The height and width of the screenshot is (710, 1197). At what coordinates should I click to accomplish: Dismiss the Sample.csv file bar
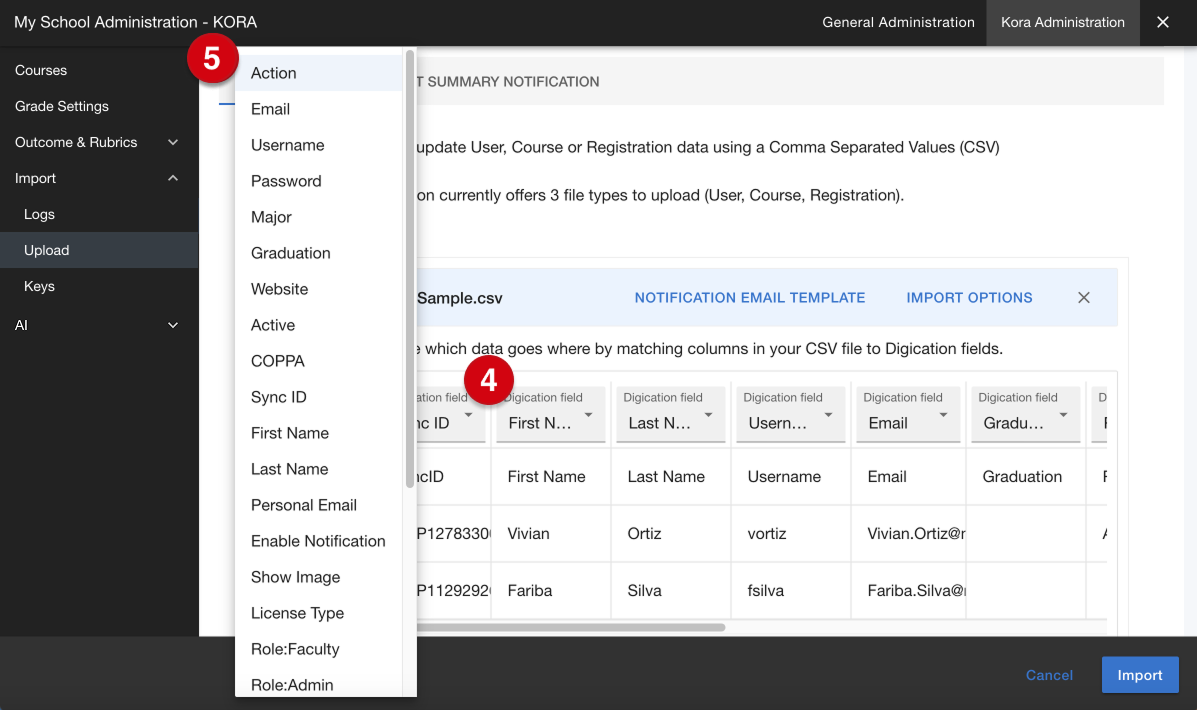(1083, 298)
